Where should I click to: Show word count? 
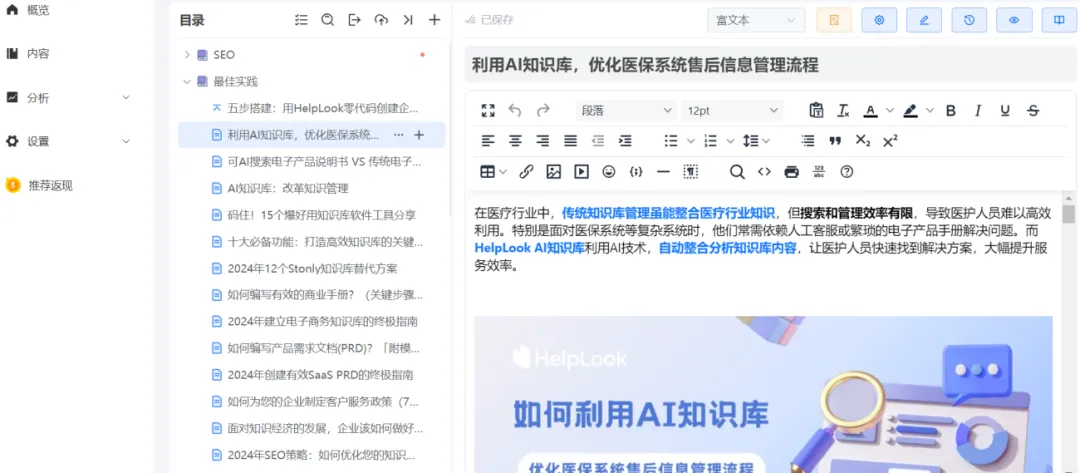pos(819,172)
